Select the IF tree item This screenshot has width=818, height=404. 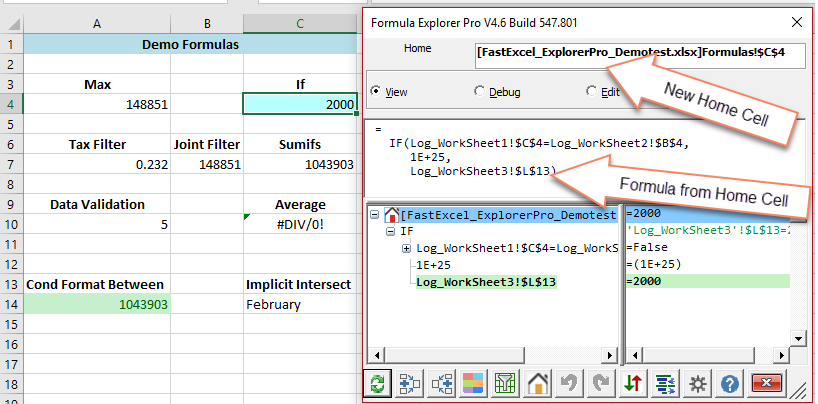point(406,231)
